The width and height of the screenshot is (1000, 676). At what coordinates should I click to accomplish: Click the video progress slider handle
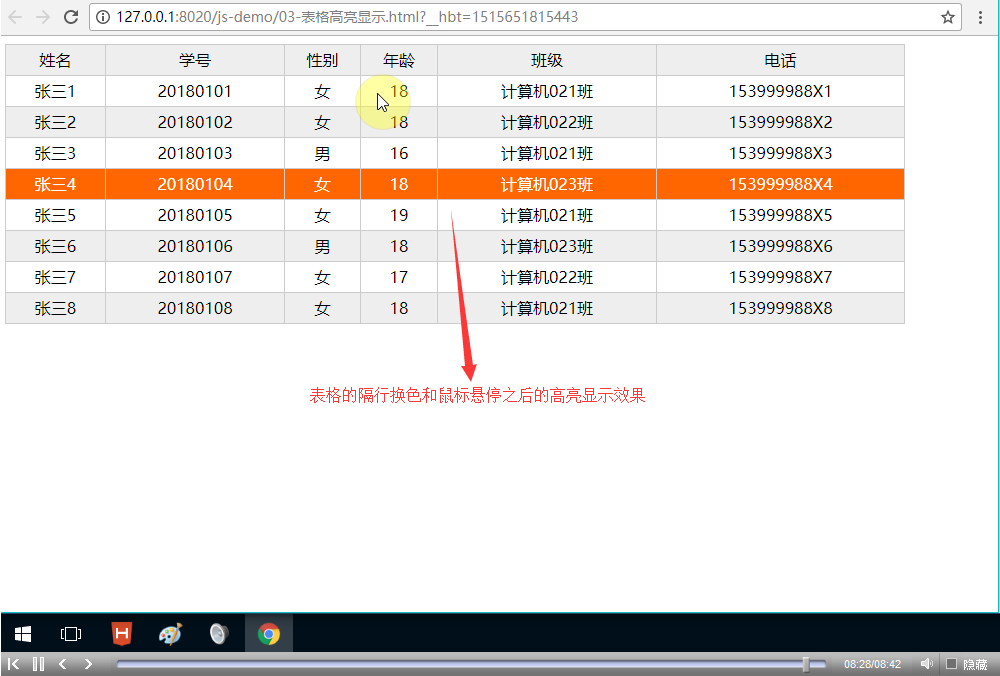pyautogui.click(x=806, y=664)
